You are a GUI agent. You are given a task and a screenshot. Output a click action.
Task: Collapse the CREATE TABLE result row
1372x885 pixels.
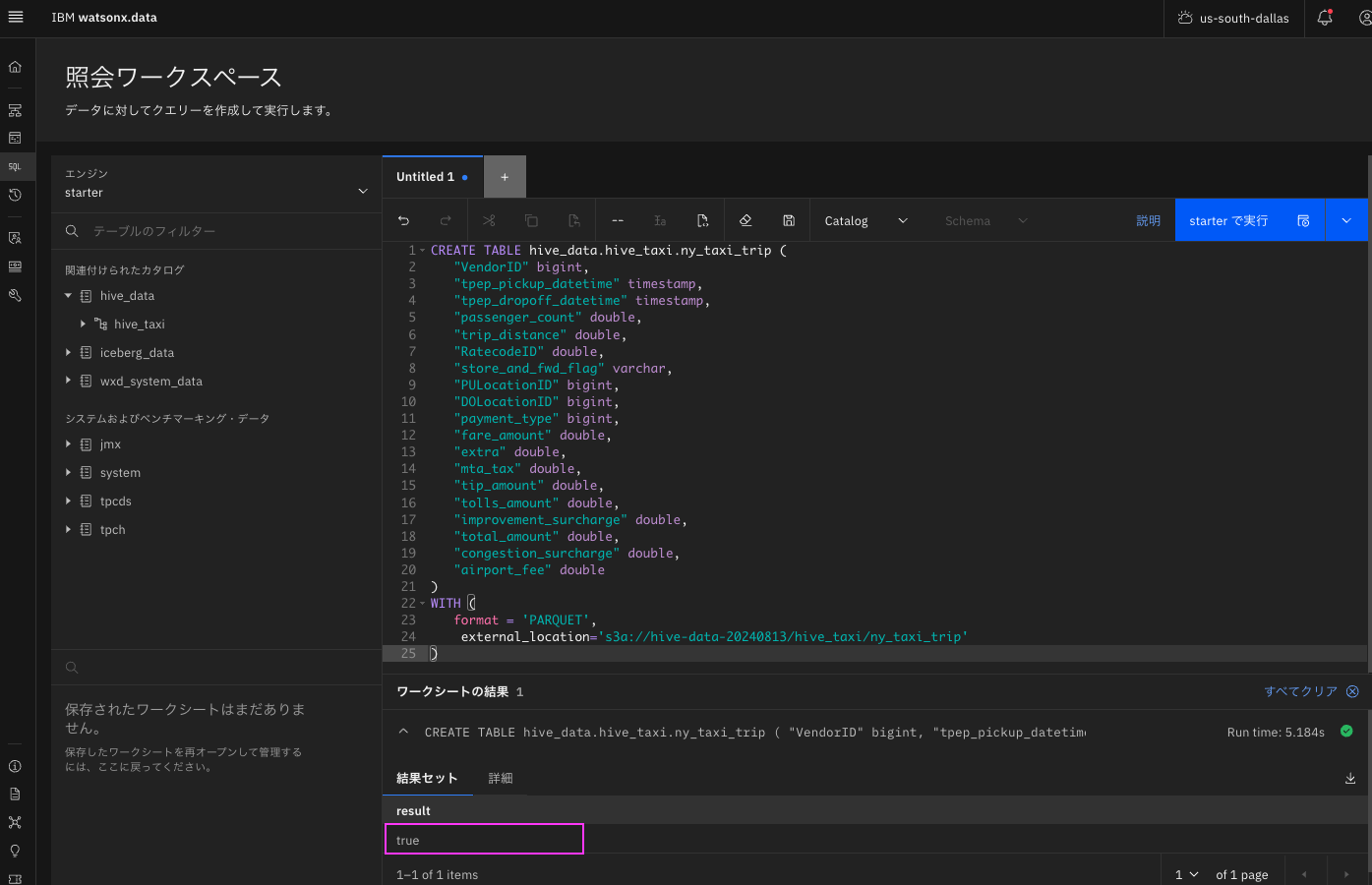(403, 733)
